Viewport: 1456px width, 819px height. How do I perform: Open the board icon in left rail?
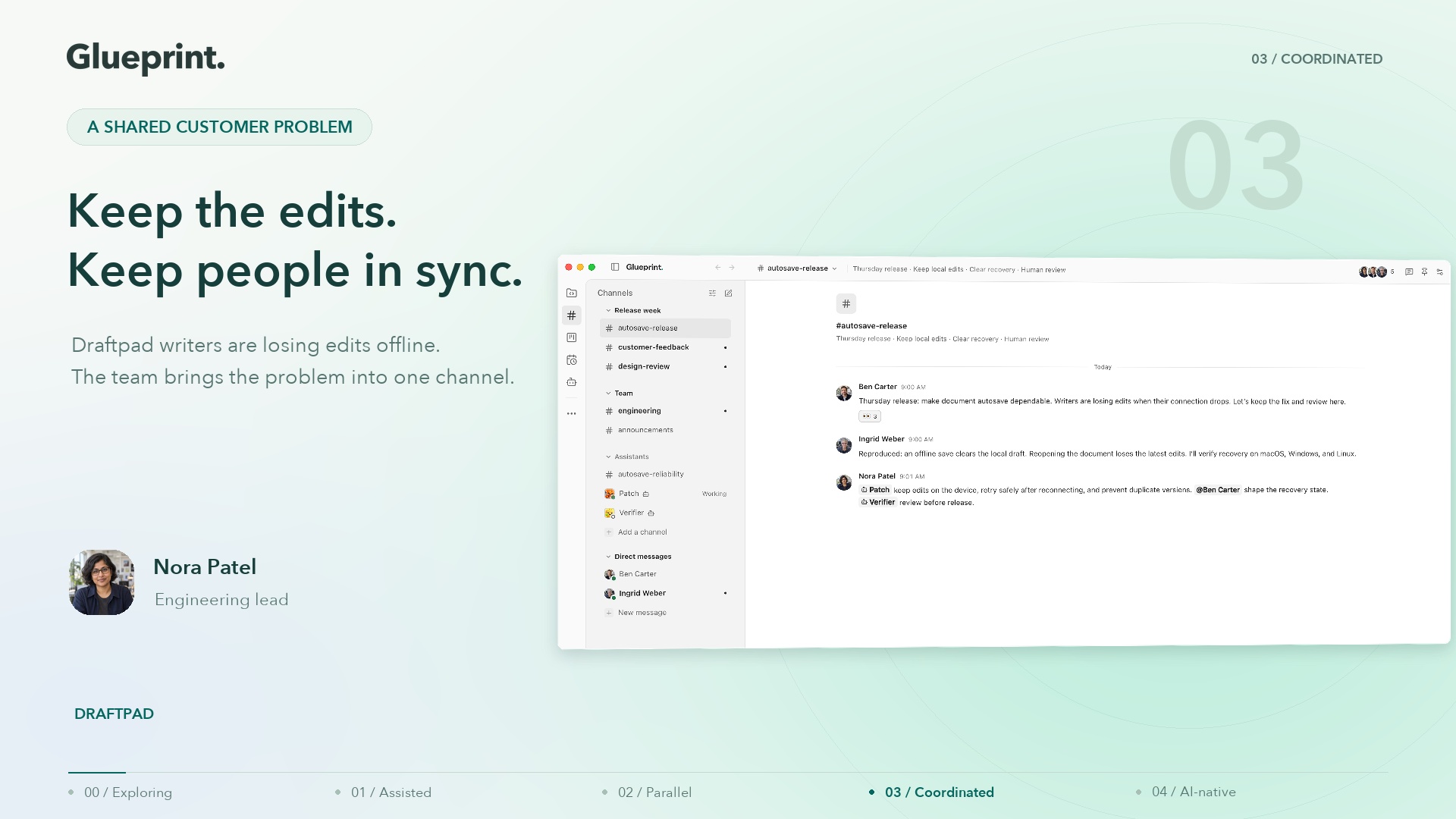(x=572, y=337)
